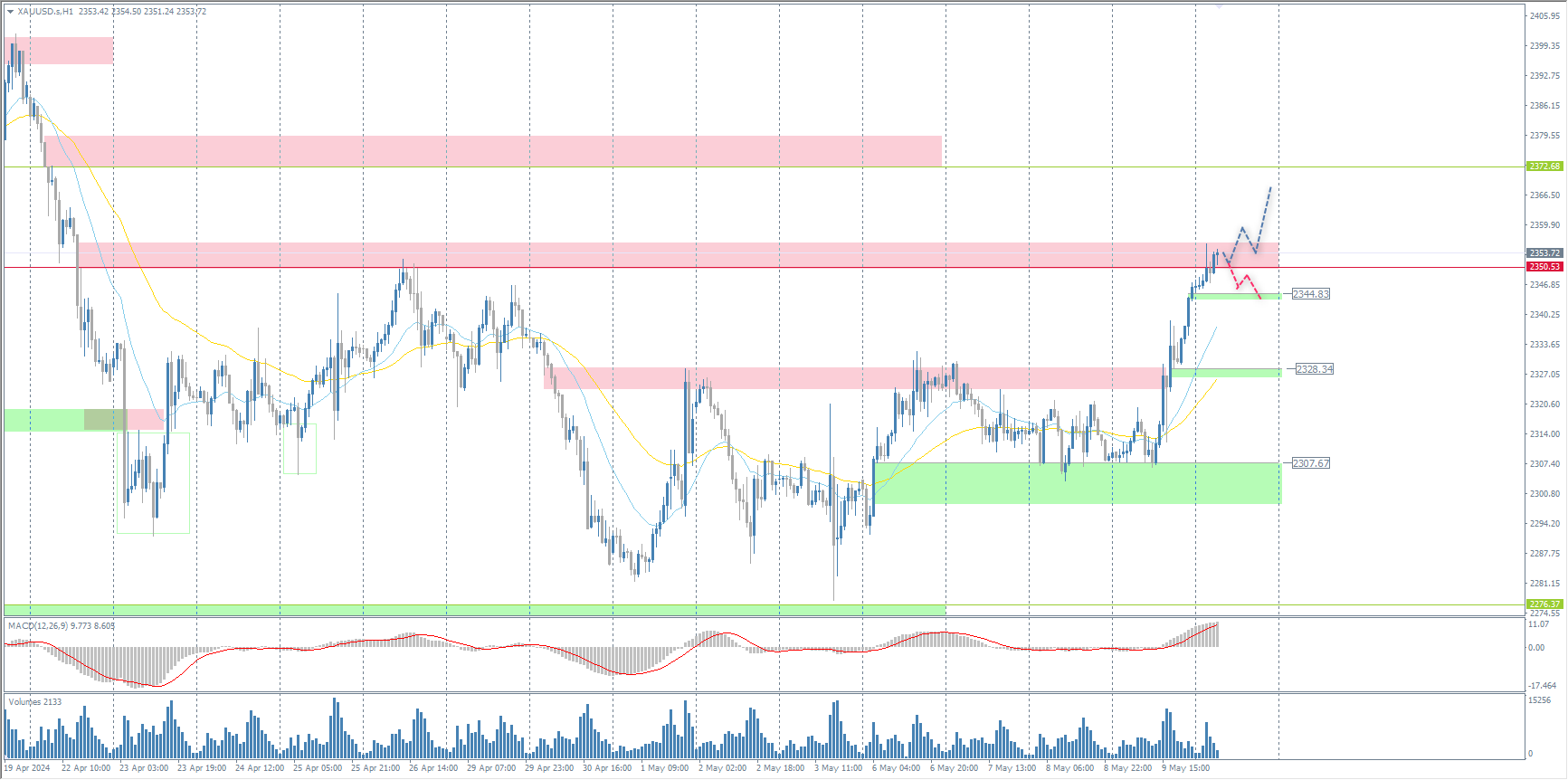Click the 8 May 22:00 time label
Screen dimensions: 1568x780
tap(1128, 768)
